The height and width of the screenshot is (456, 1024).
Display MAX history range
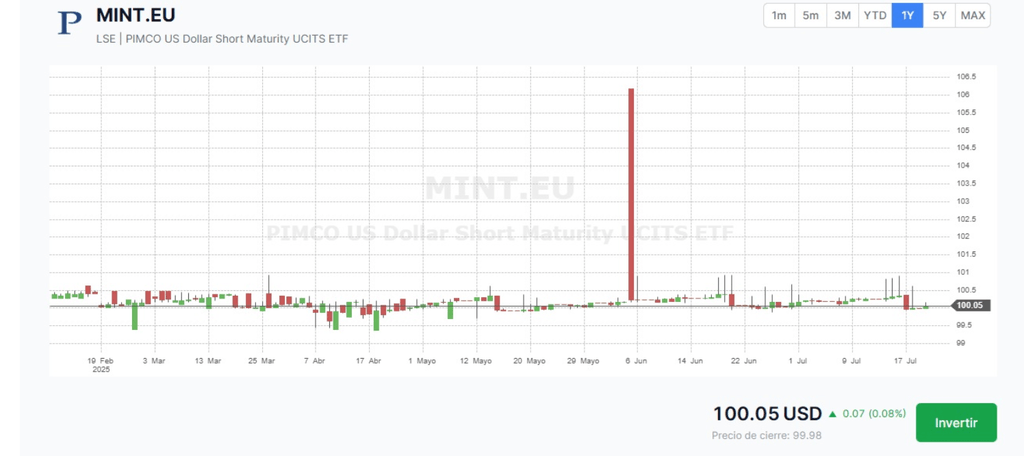(972, 15)
